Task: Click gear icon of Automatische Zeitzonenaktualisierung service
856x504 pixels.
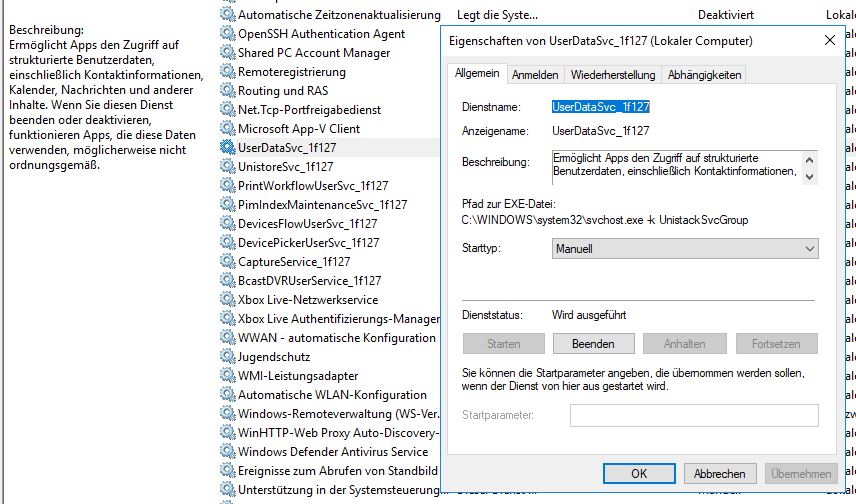Action: tap(227, 15)
